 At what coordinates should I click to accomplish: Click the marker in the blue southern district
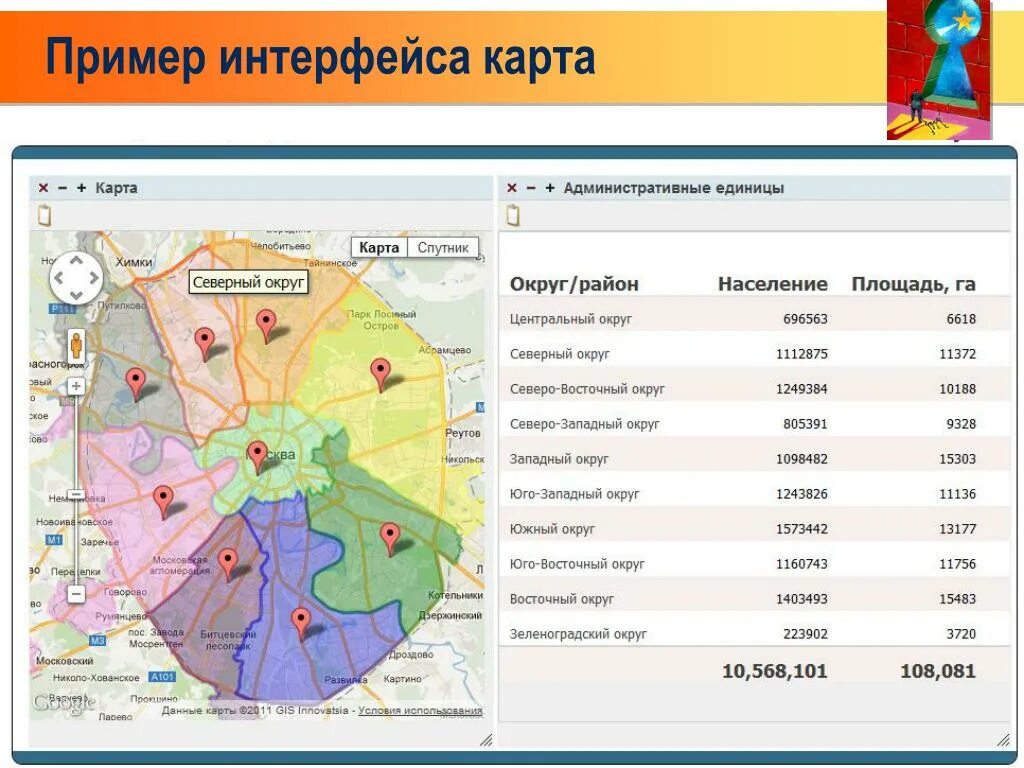point(300,624)
